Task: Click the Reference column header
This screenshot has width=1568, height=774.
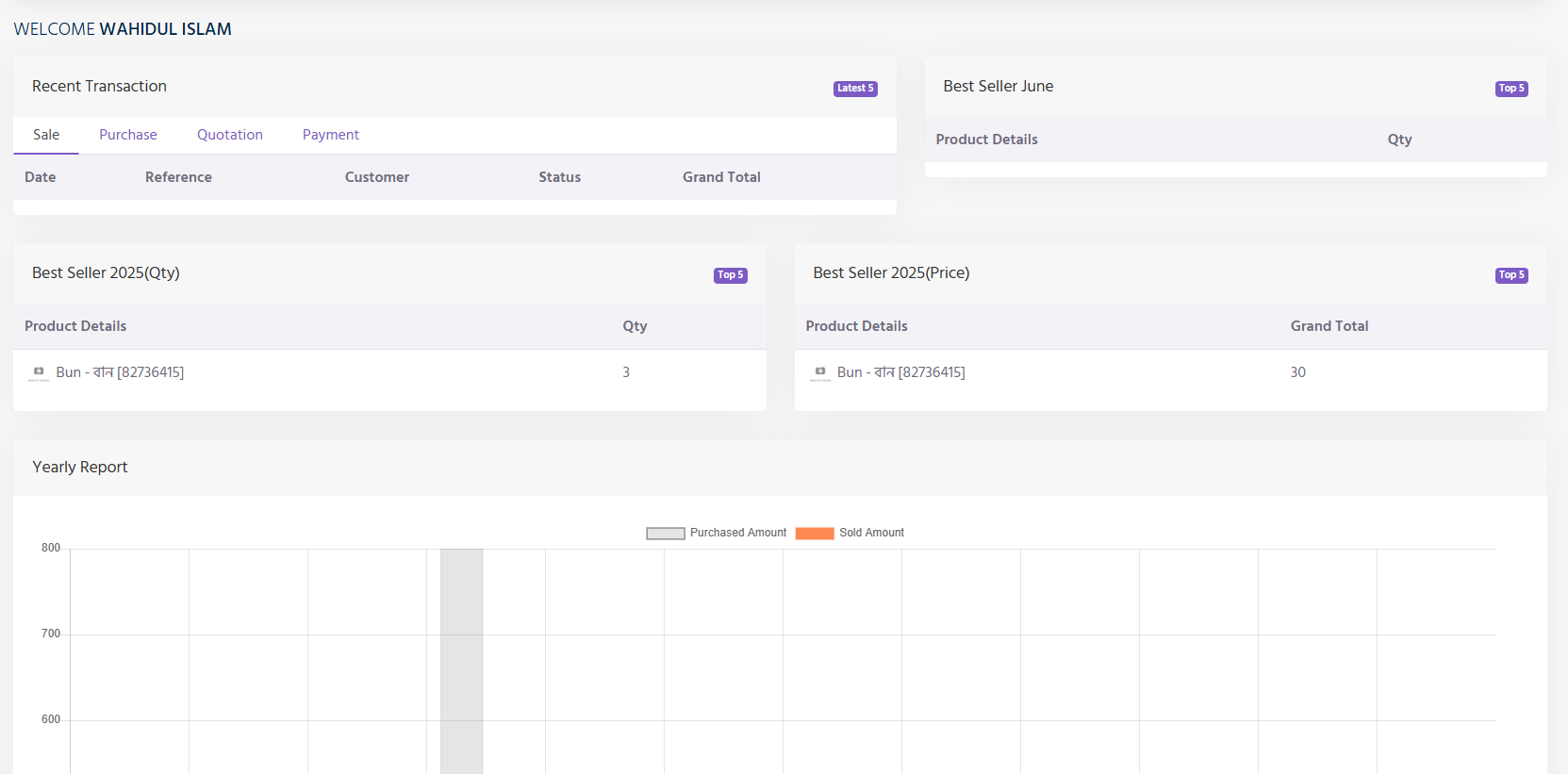Action: pyautogui.click(x=178, y=177)
